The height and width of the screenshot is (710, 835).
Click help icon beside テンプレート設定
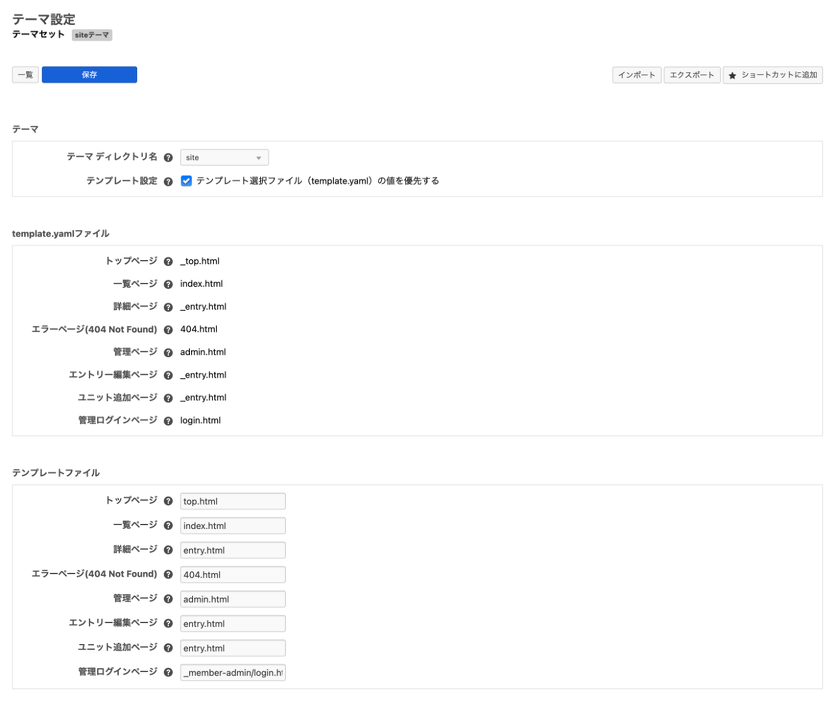pos(168,182)
